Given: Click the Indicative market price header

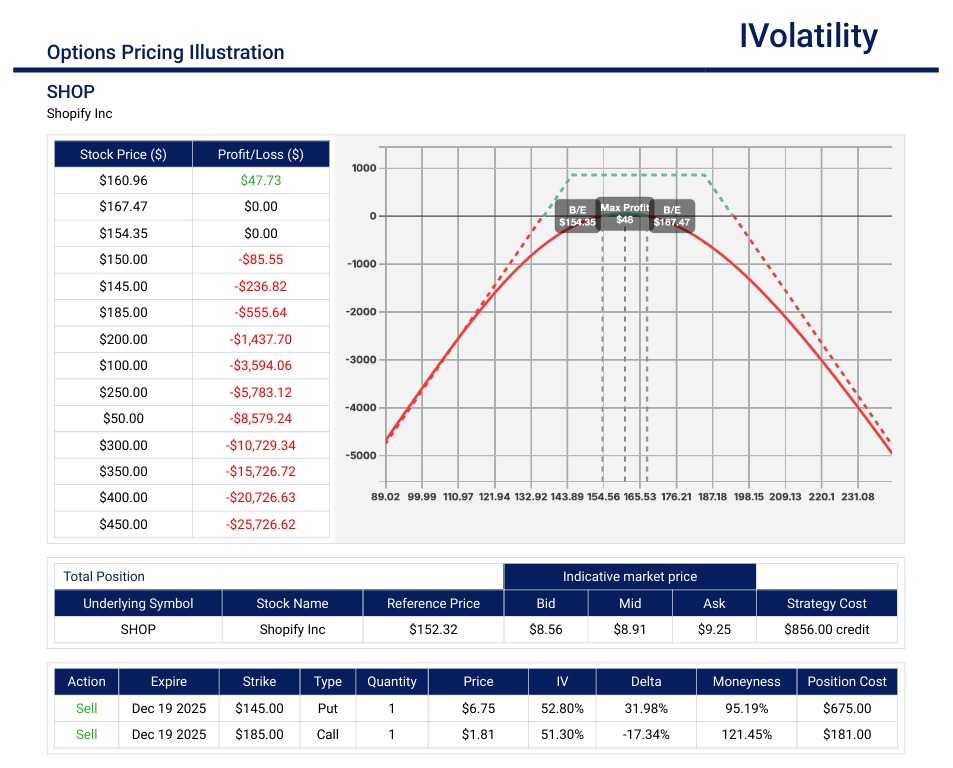Looking at the screenshot, I should pyautogui.click(x=629, y=576).
